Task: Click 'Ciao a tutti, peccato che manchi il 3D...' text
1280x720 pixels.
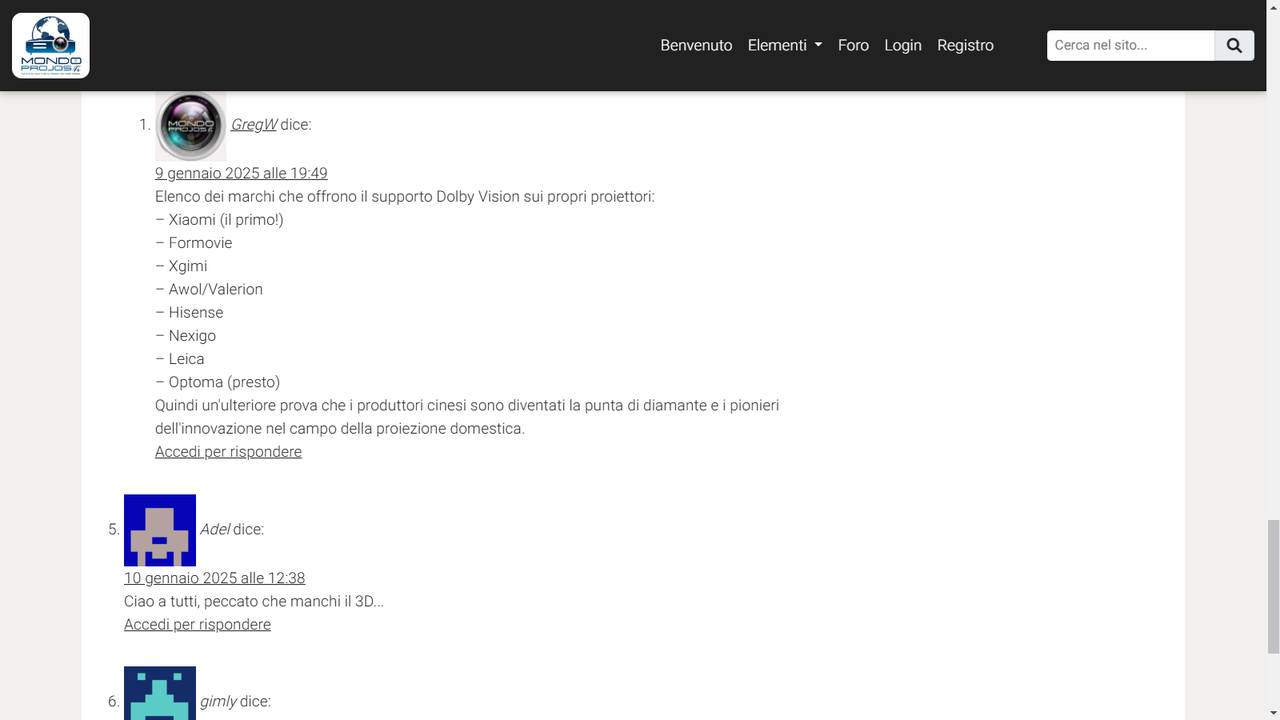Action: coord(254,601)
